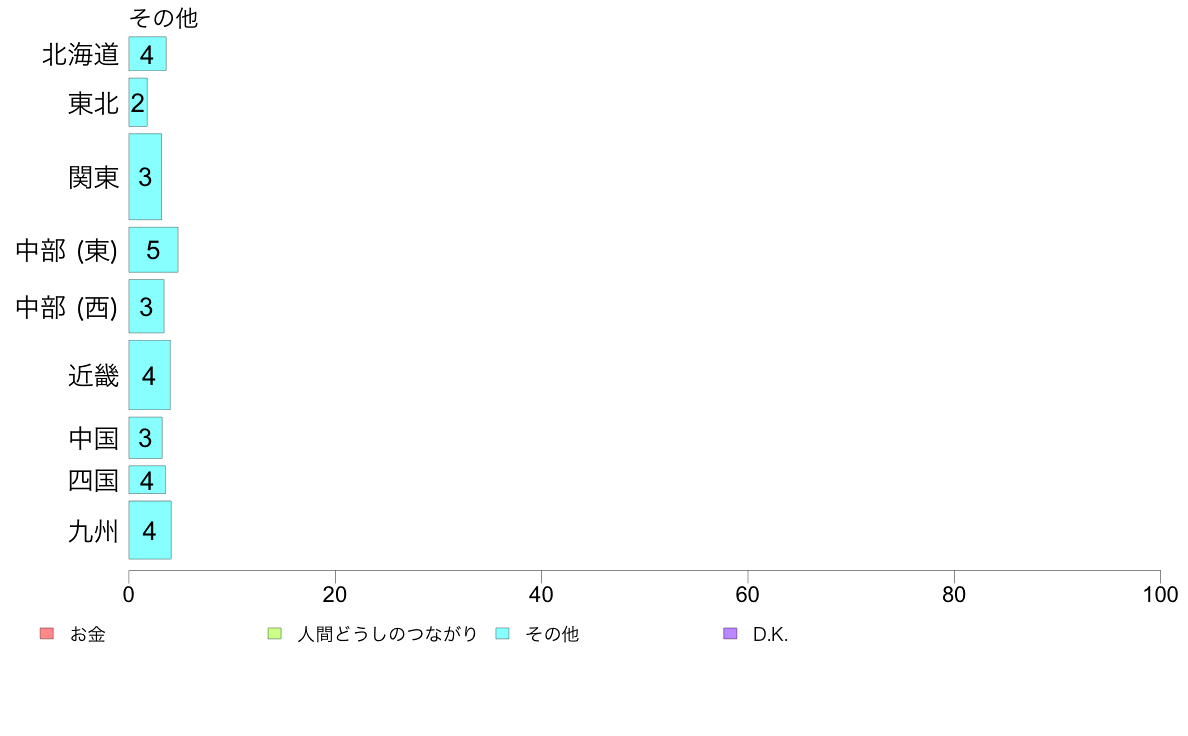This screenshot has width=1188, height=736.
Task: Select the 東北 bar showing 2
Action: tap(138, 102)
